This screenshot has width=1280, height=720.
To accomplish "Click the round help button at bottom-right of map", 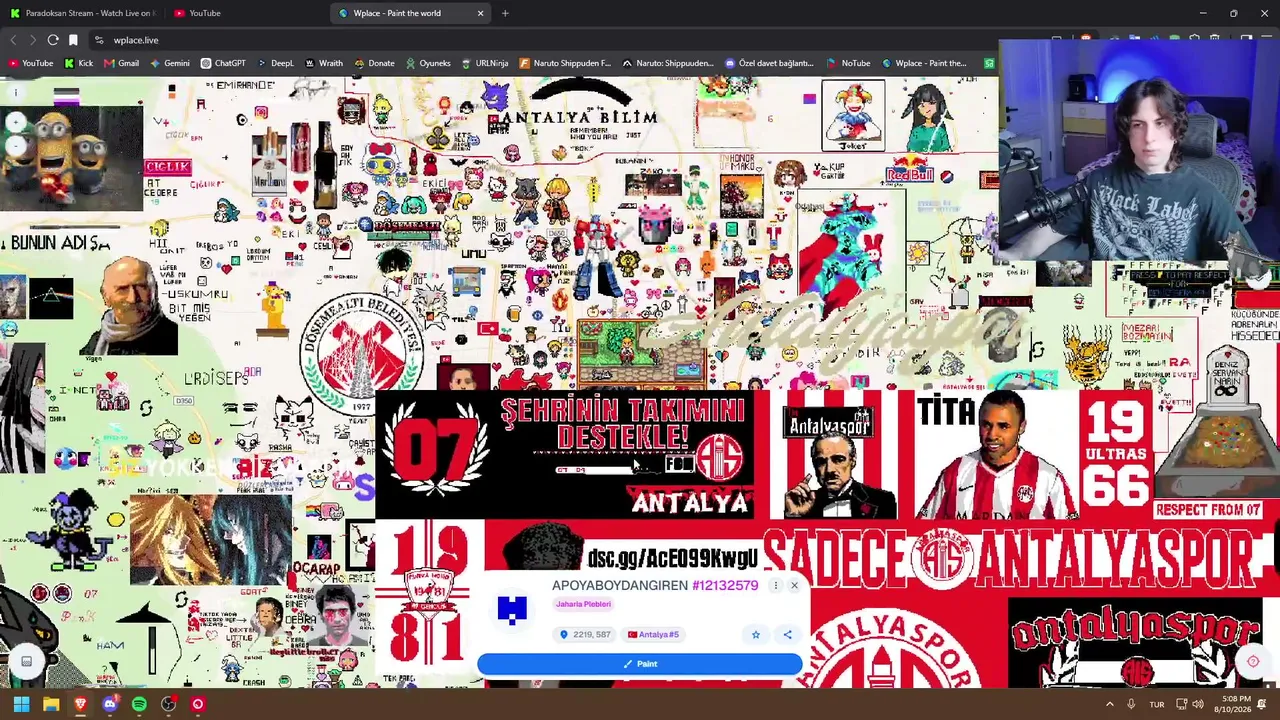I will 1253,661.
